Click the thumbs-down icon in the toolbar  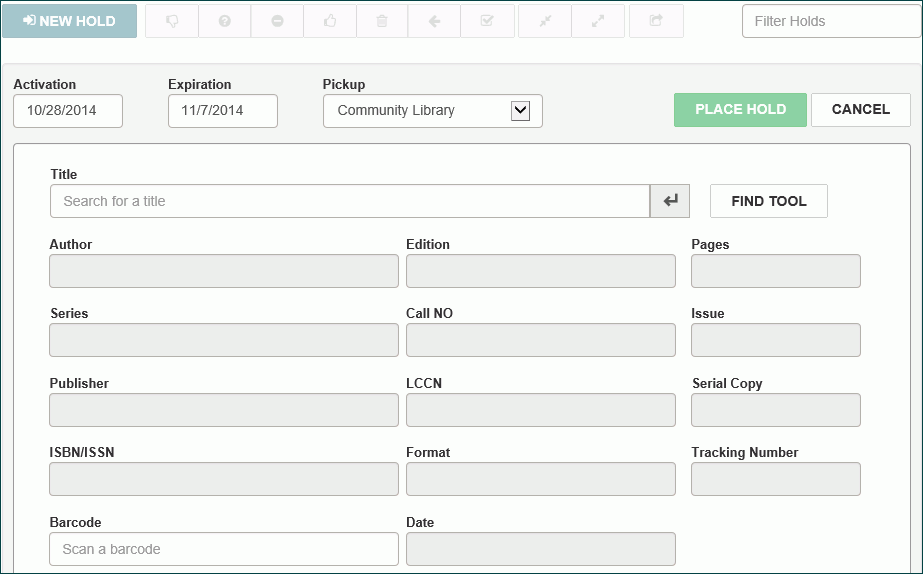[172, 21]
